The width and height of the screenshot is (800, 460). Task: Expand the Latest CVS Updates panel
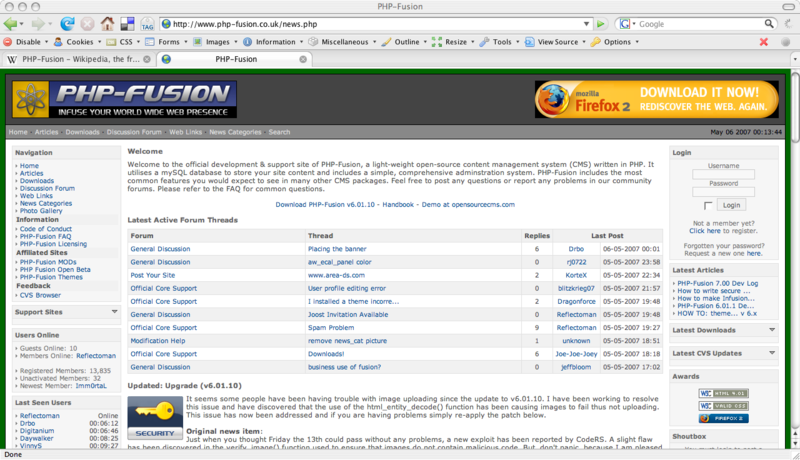pyautogui.click(x=772, y=353)
